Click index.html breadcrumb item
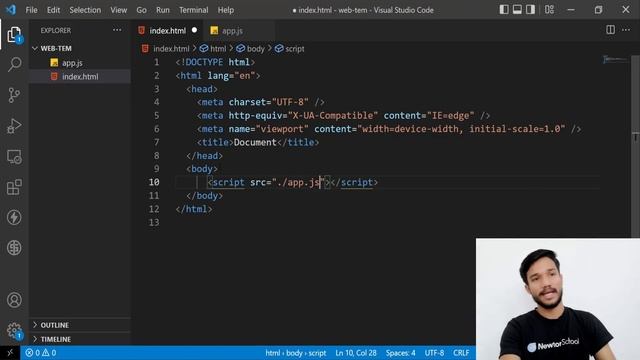Image resolution: width=640 pixels, height=360 pixels. (171, 49)
